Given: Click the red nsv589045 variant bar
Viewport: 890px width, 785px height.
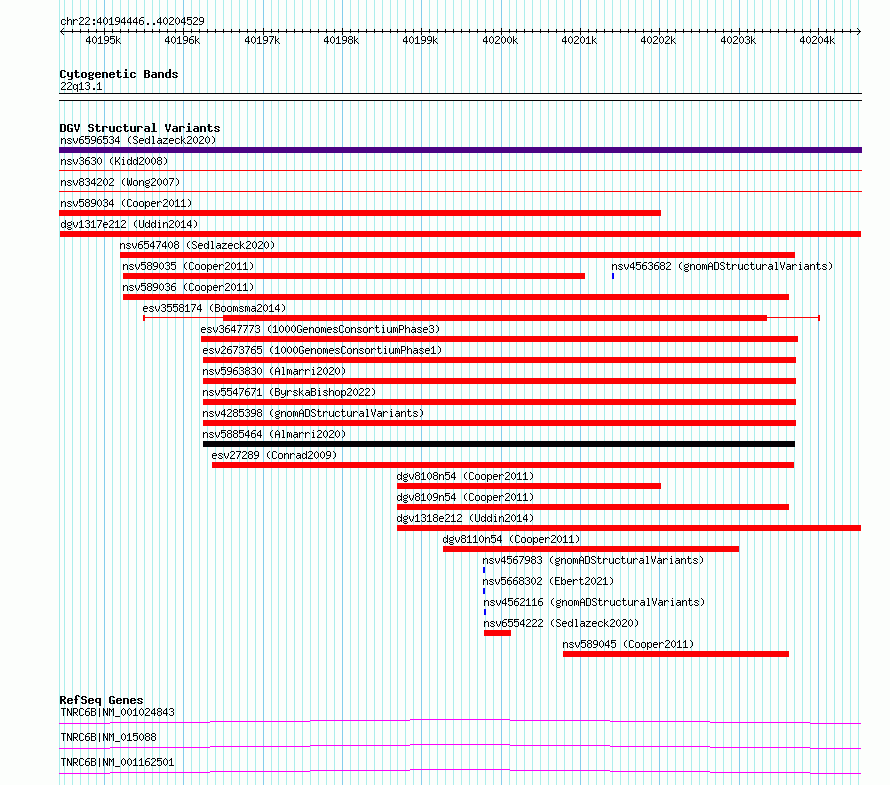Looking at the screenshot, I should pos(676,654).
